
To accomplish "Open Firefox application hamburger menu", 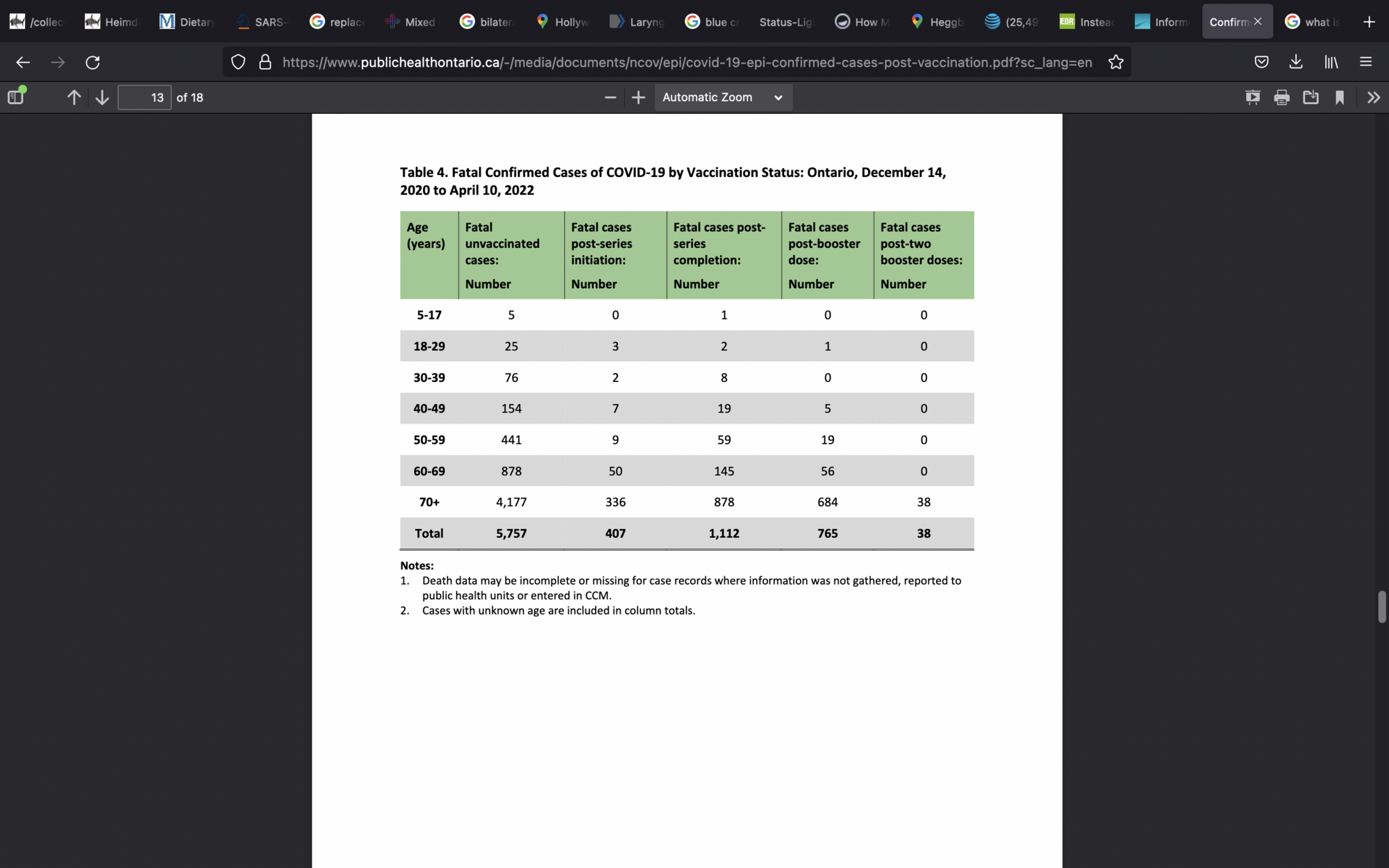I will click(x=1365, y=62).
